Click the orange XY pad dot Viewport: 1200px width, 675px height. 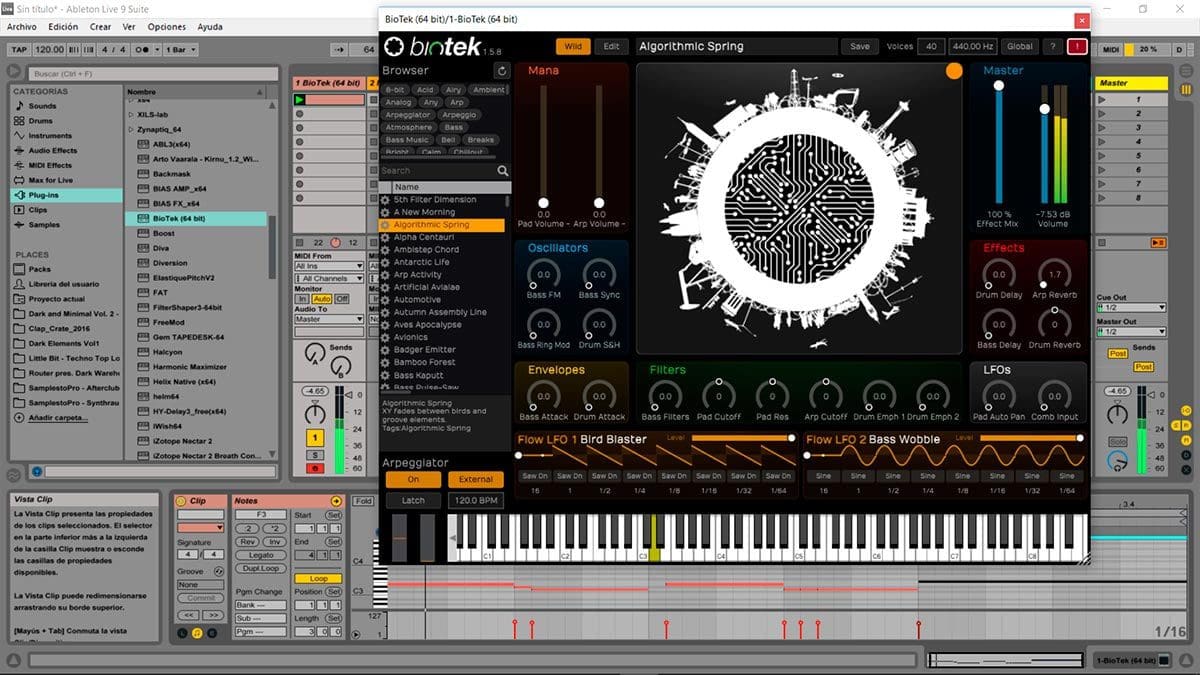(954, 71)
